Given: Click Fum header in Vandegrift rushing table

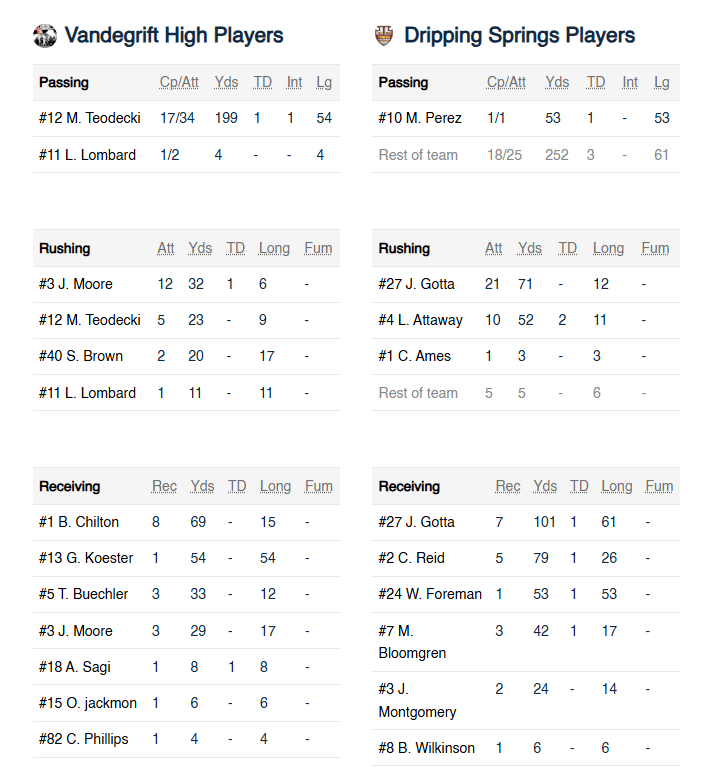Looking at the screenshot, I should (x=318, y=248).
